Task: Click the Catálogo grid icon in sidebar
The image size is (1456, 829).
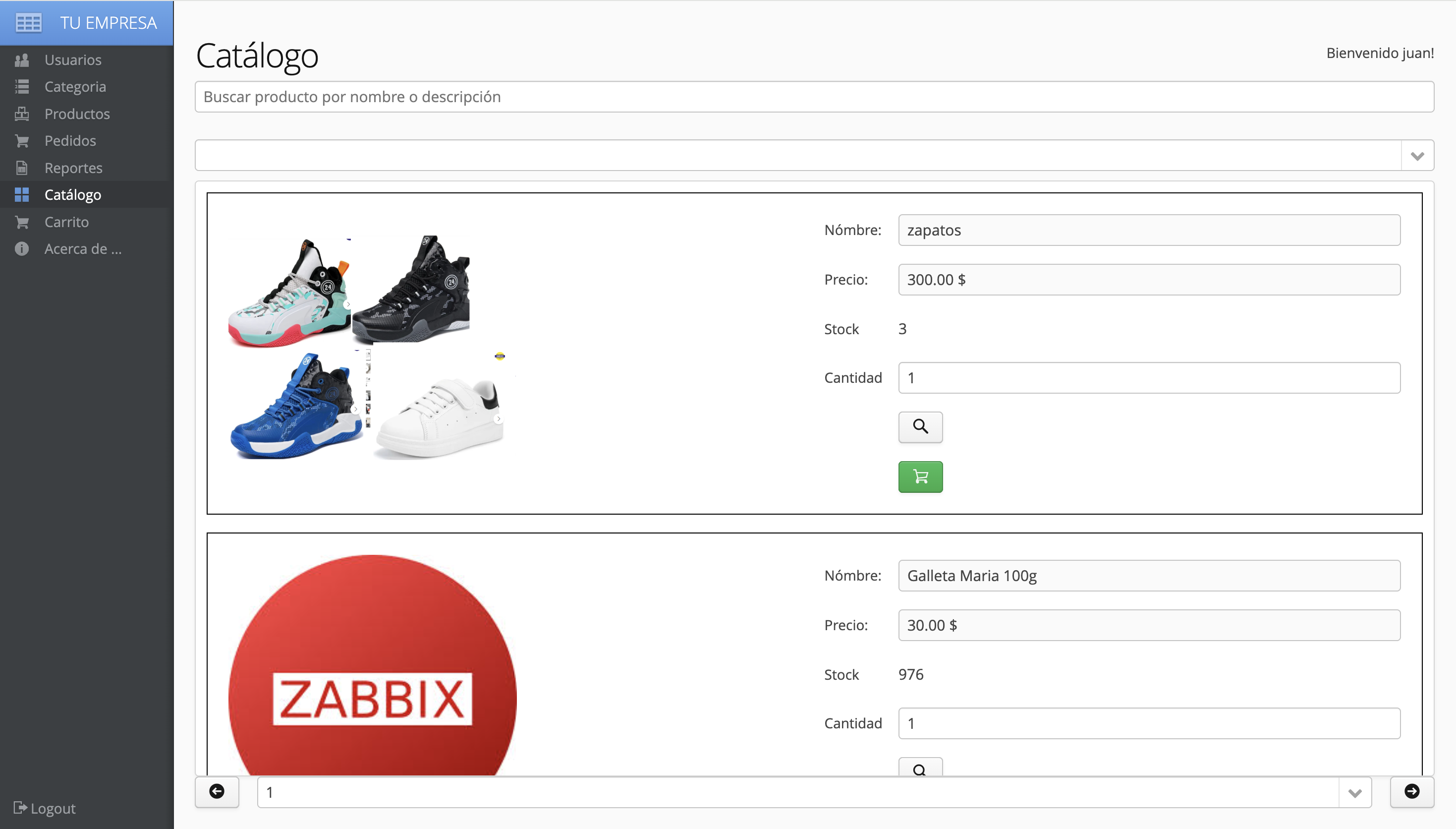Action: [22, 195]
